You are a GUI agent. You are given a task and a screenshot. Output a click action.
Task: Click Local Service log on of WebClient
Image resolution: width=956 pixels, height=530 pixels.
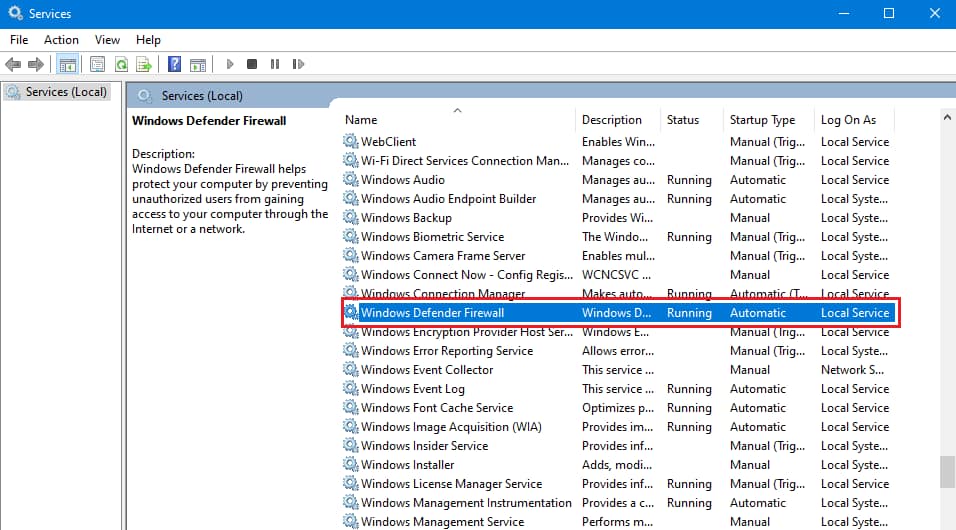click(855, 141)
